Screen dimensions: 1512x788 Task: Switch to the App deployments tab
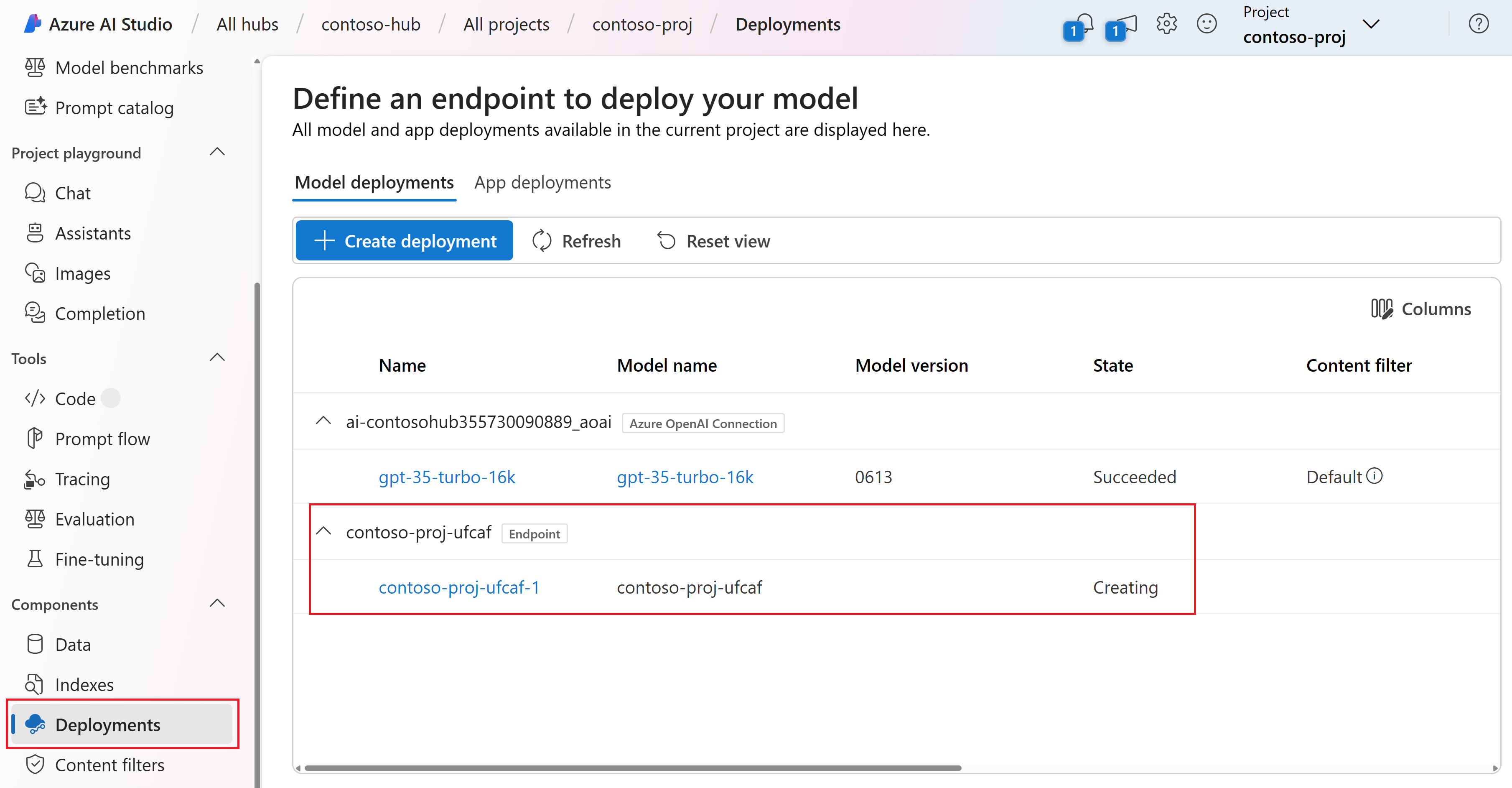542,183
